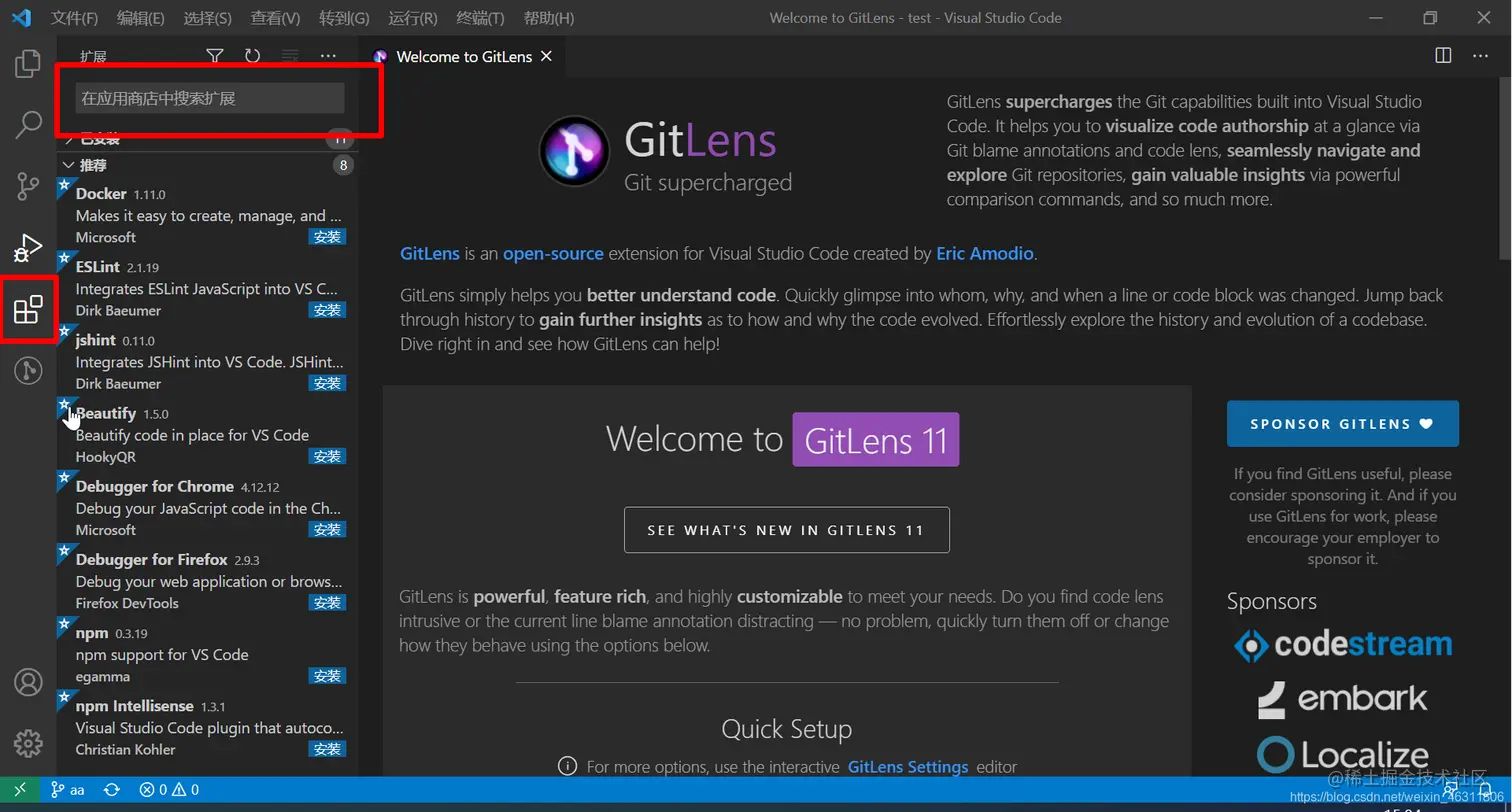Open 编辑(E) menu

point(141,18)
